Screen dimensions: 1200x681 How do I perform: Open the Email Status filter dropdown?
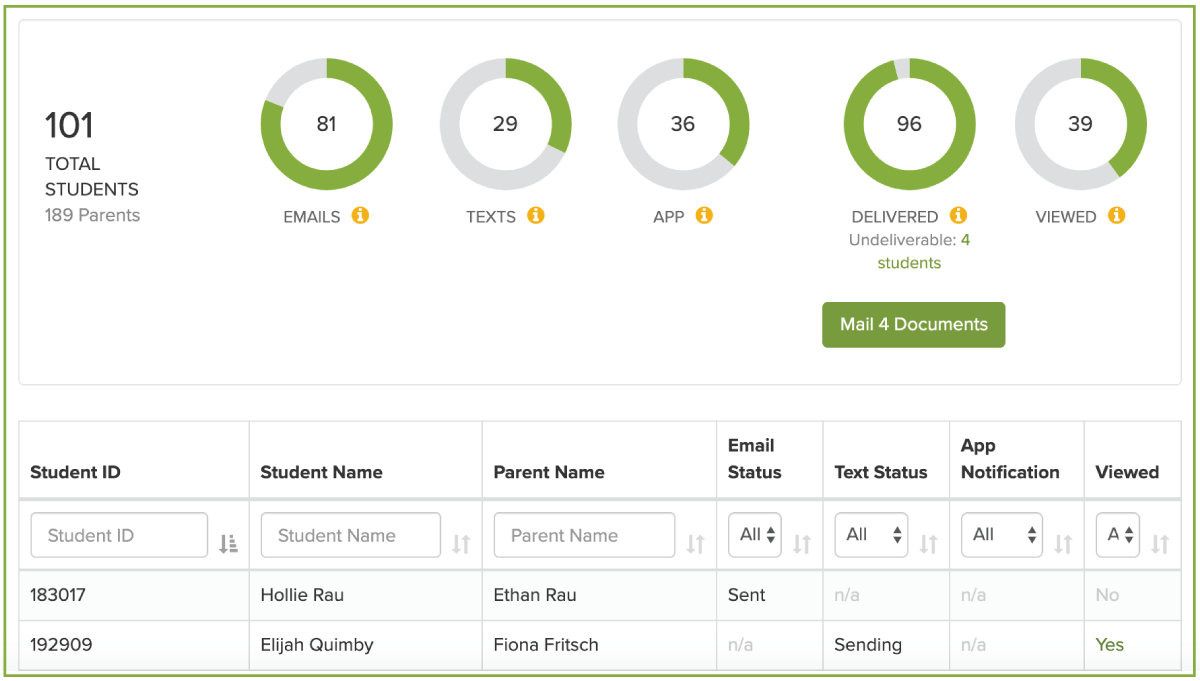[x=754, y=535]
